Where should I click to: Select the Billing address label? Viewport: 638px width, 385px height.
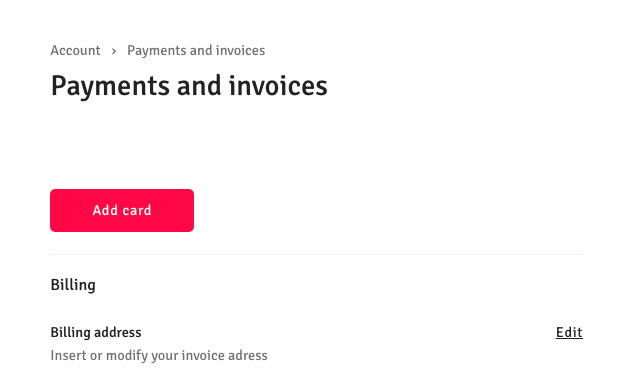(x=96, y=332)
